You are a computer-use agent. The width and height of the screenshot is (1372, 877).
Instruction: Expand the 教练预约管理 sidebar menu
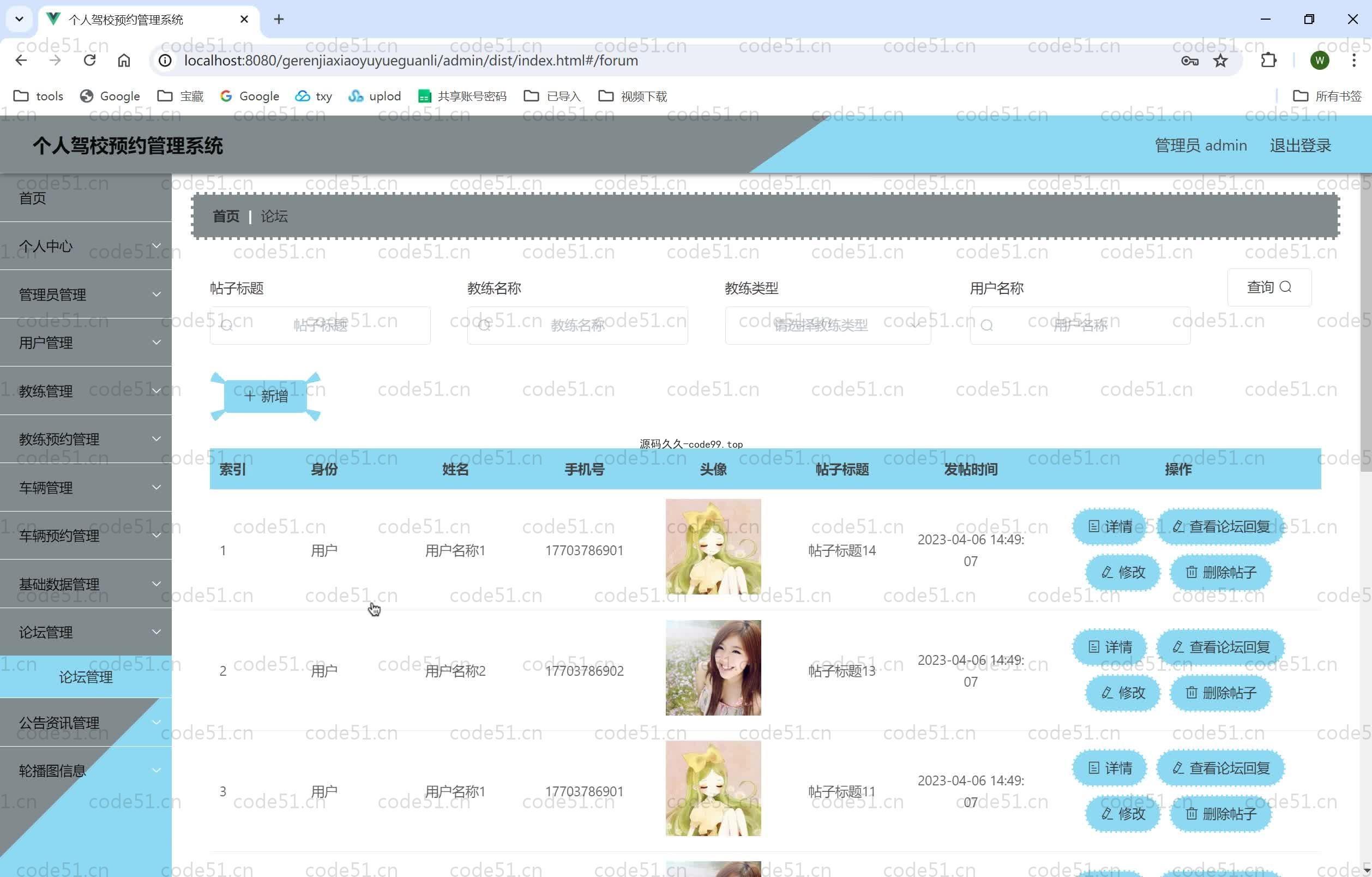pos(86,439)
